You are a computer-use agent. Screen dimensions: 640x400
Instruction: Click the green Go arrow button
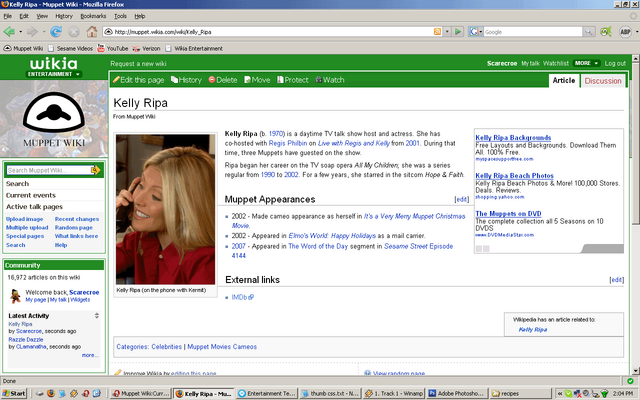click(x=458, y=31)
